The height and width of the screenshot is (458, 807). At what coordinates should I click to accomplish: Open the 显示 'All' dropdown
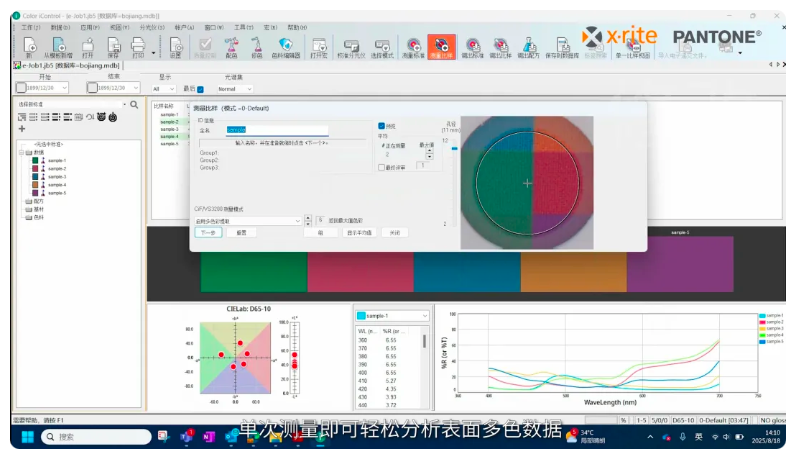point(163,89)
